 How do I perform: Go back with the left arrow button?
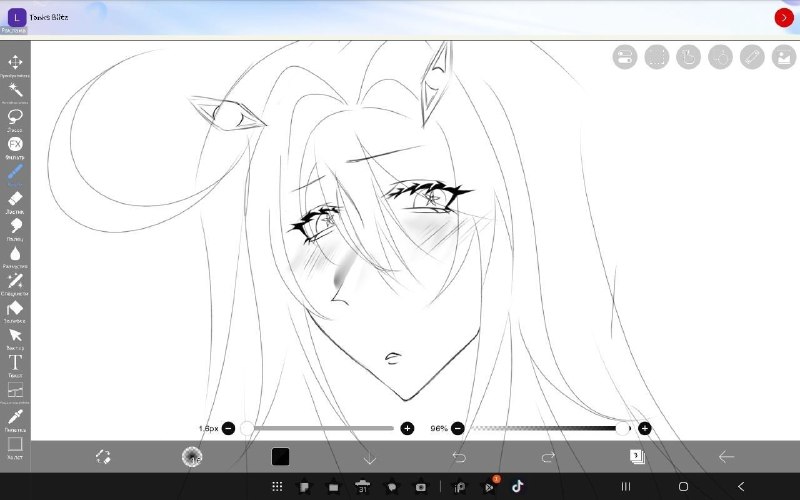pyautogui.click(x=726, y=457)
